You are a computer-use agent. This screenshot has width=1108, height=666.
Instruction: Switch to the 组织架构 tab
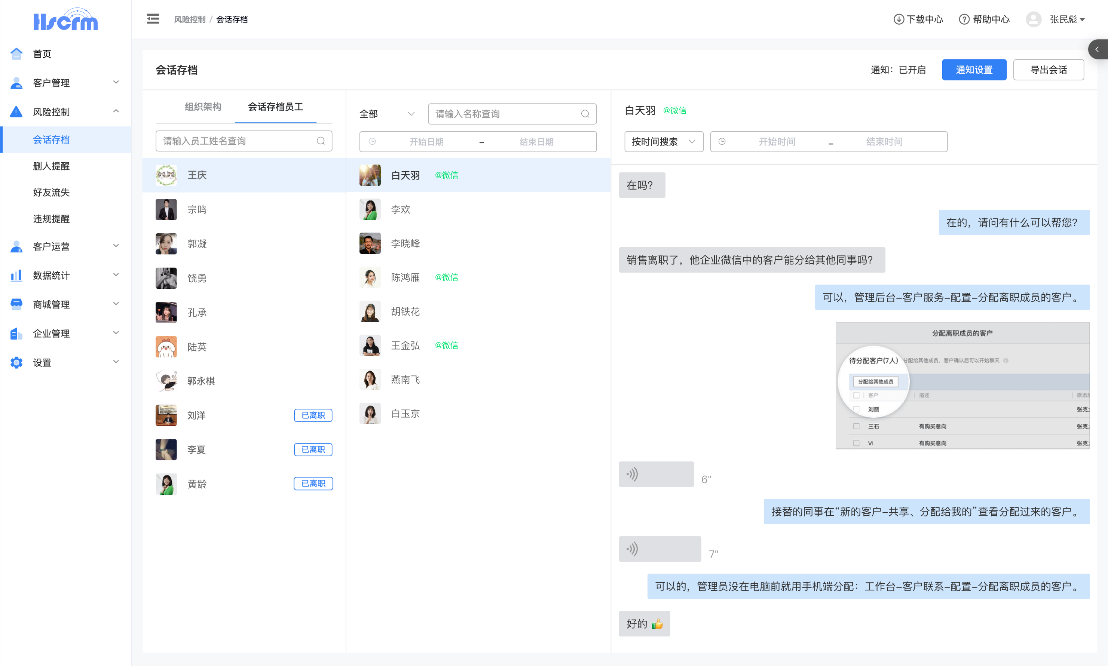coord(203,107)
